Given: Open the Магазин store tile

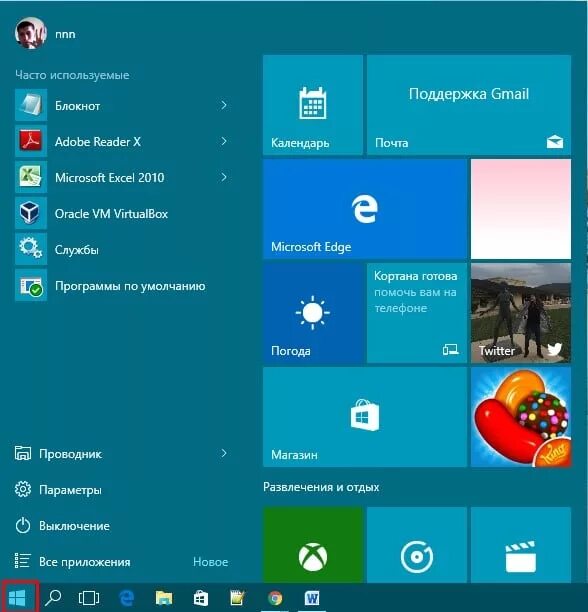Looking at the screenshot, I should point(365,417).
